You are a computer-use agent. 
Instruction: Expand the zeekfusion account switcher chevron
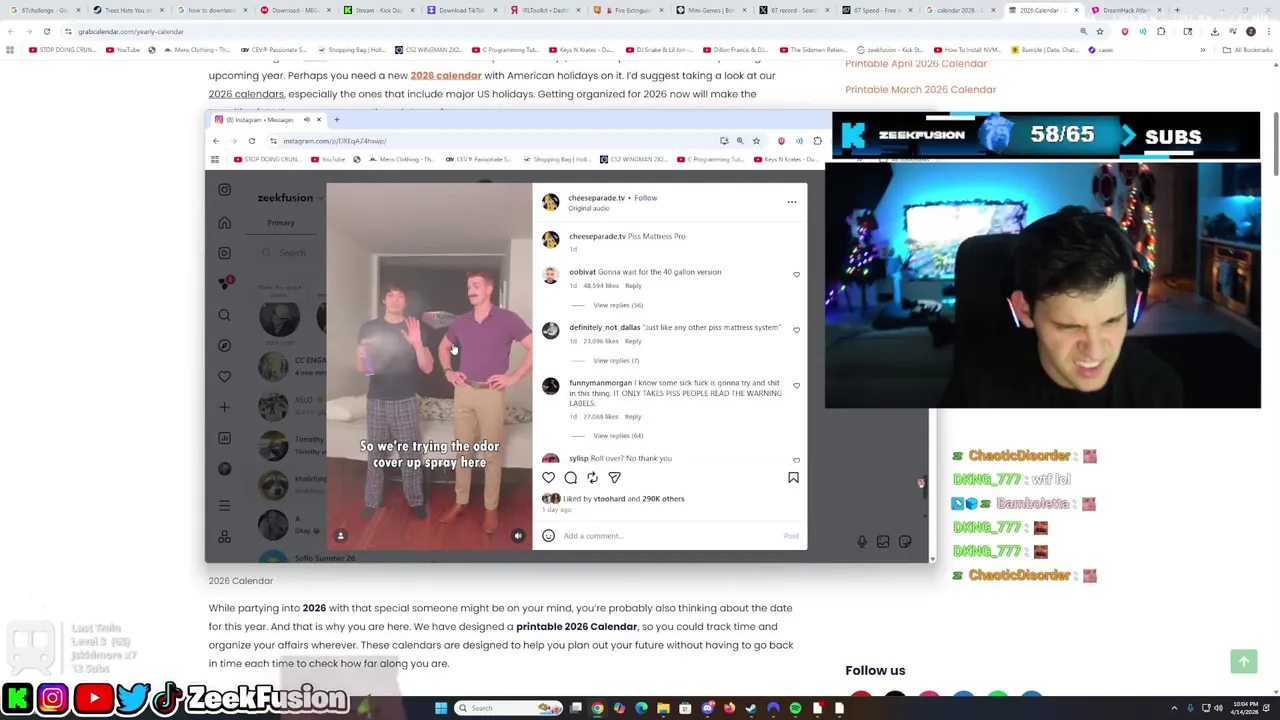coord(321,198)
